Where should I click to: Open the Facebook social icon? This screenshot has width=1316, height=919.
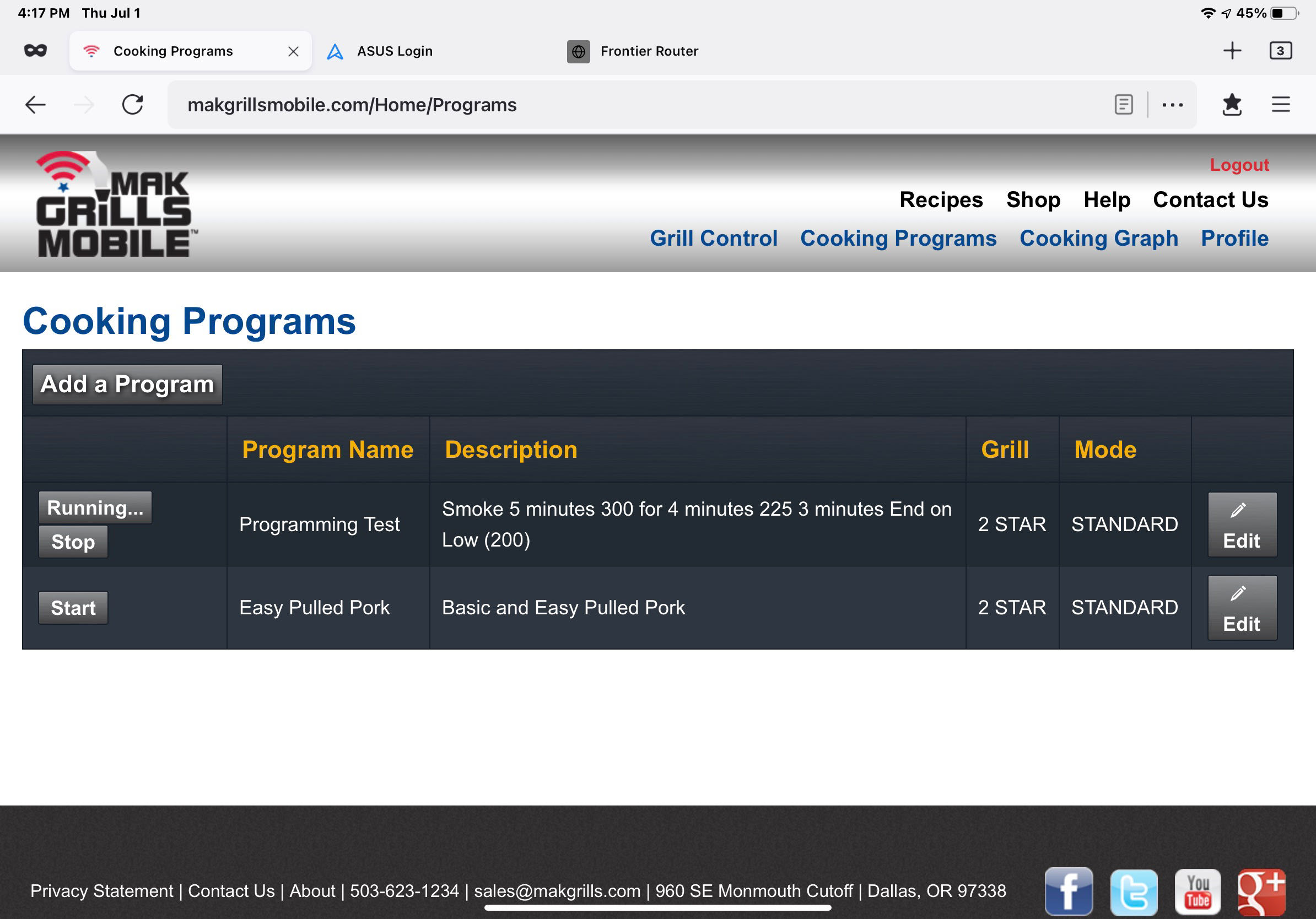[1069, 891]
